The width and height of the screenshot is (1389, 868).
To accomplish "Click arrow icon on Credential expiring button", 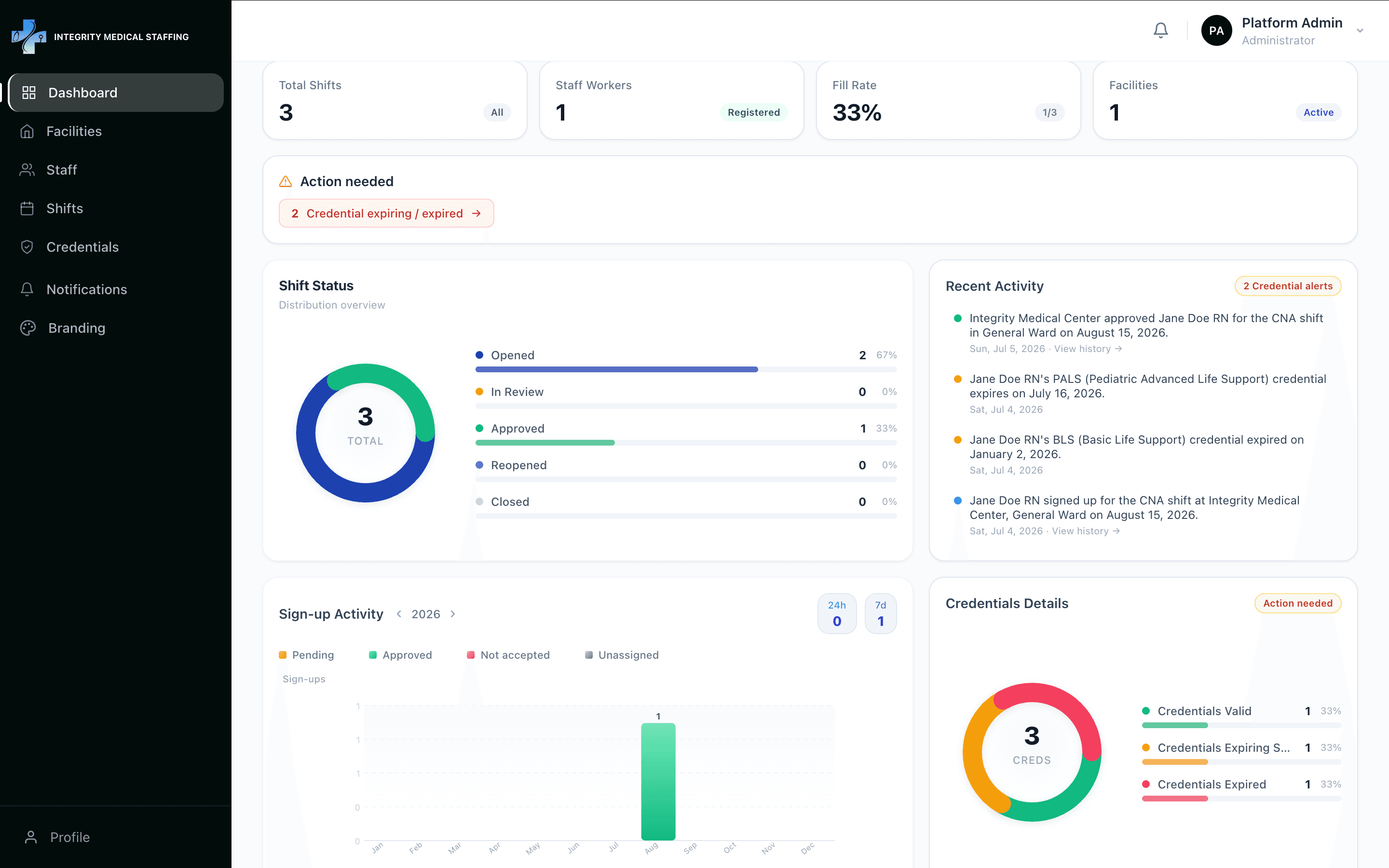I will click(x=477, y=214).
